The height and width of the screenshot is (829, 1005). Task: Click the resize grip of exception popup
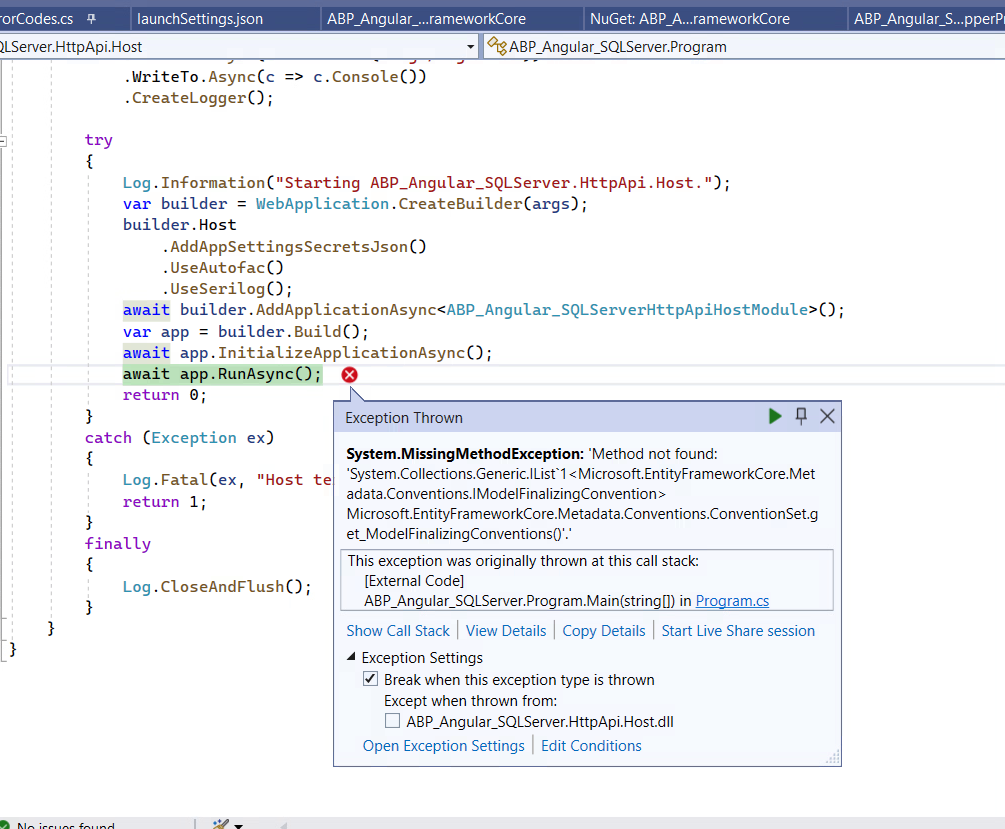[832, 758]
